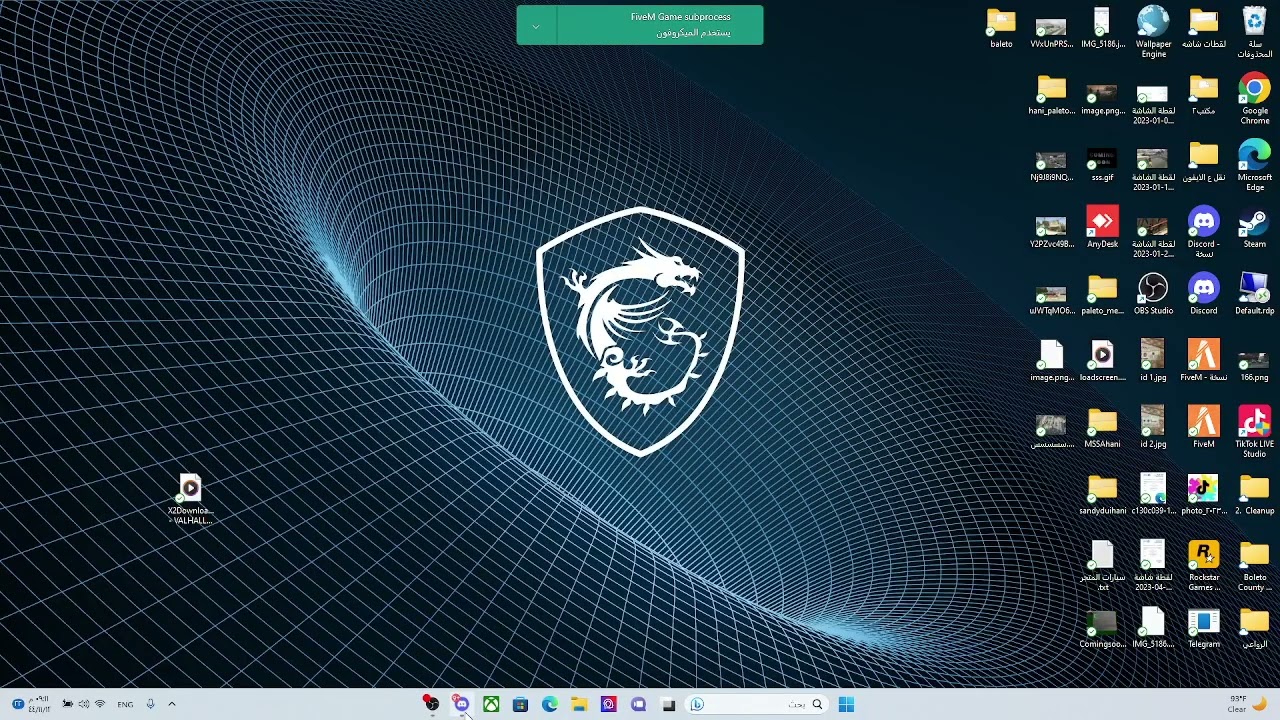
Task: Select the id 2.jpg image file
Action: coord(1153,427)
